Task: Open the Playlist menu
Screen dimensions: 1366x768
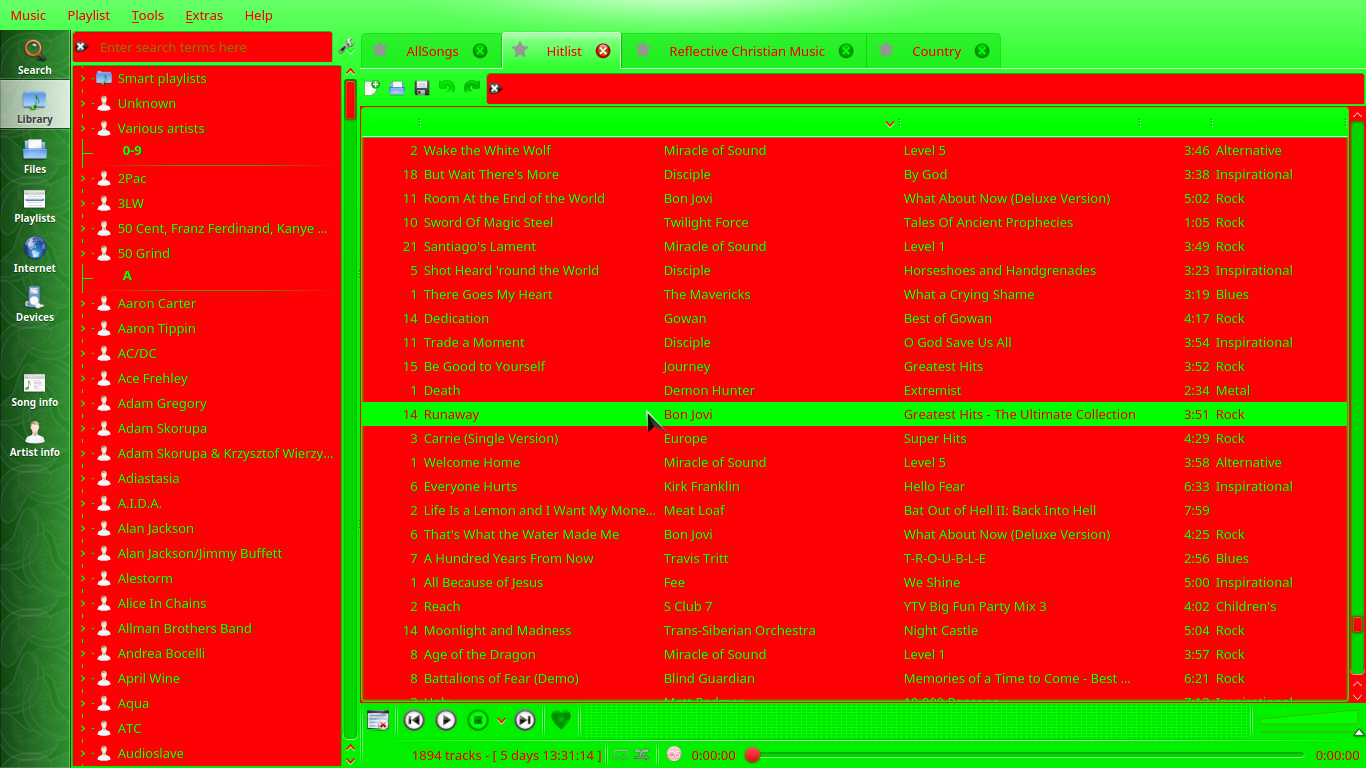Action: 89,15
